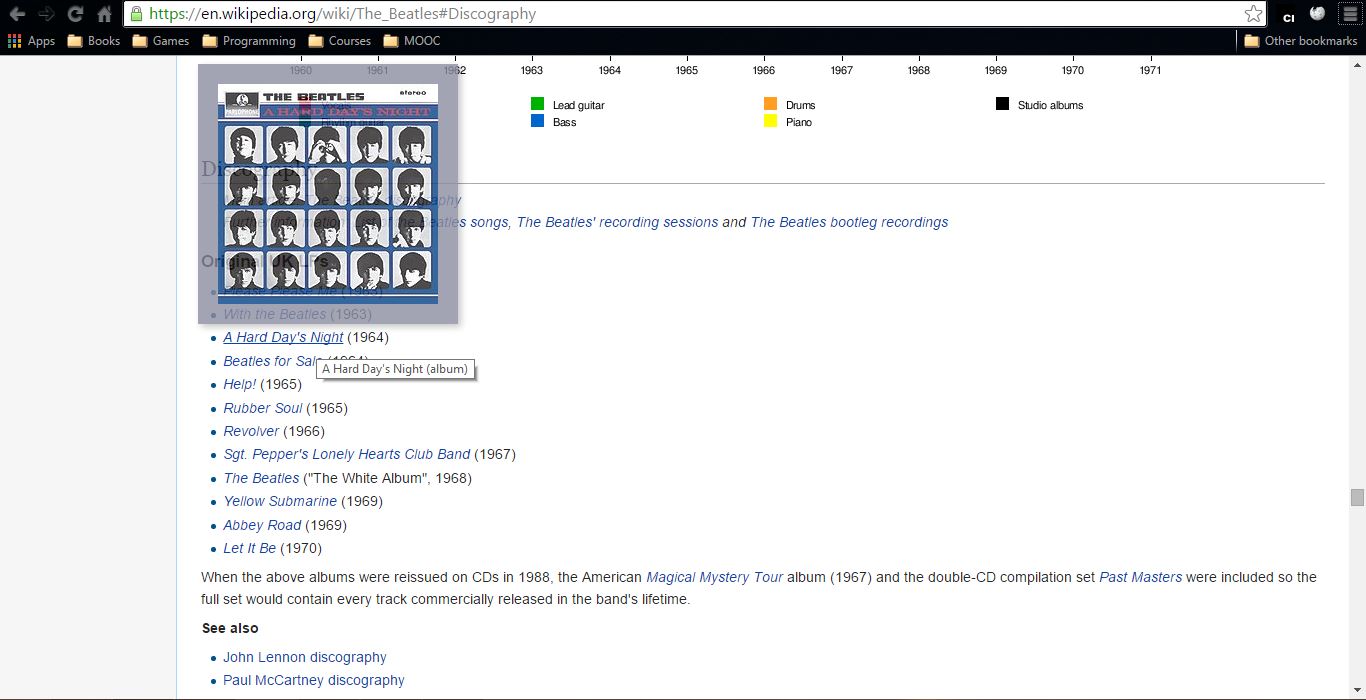This screenshot has width=1366, height=700.
Task: Open the Help! album link
Action: (x=240, y=384)
